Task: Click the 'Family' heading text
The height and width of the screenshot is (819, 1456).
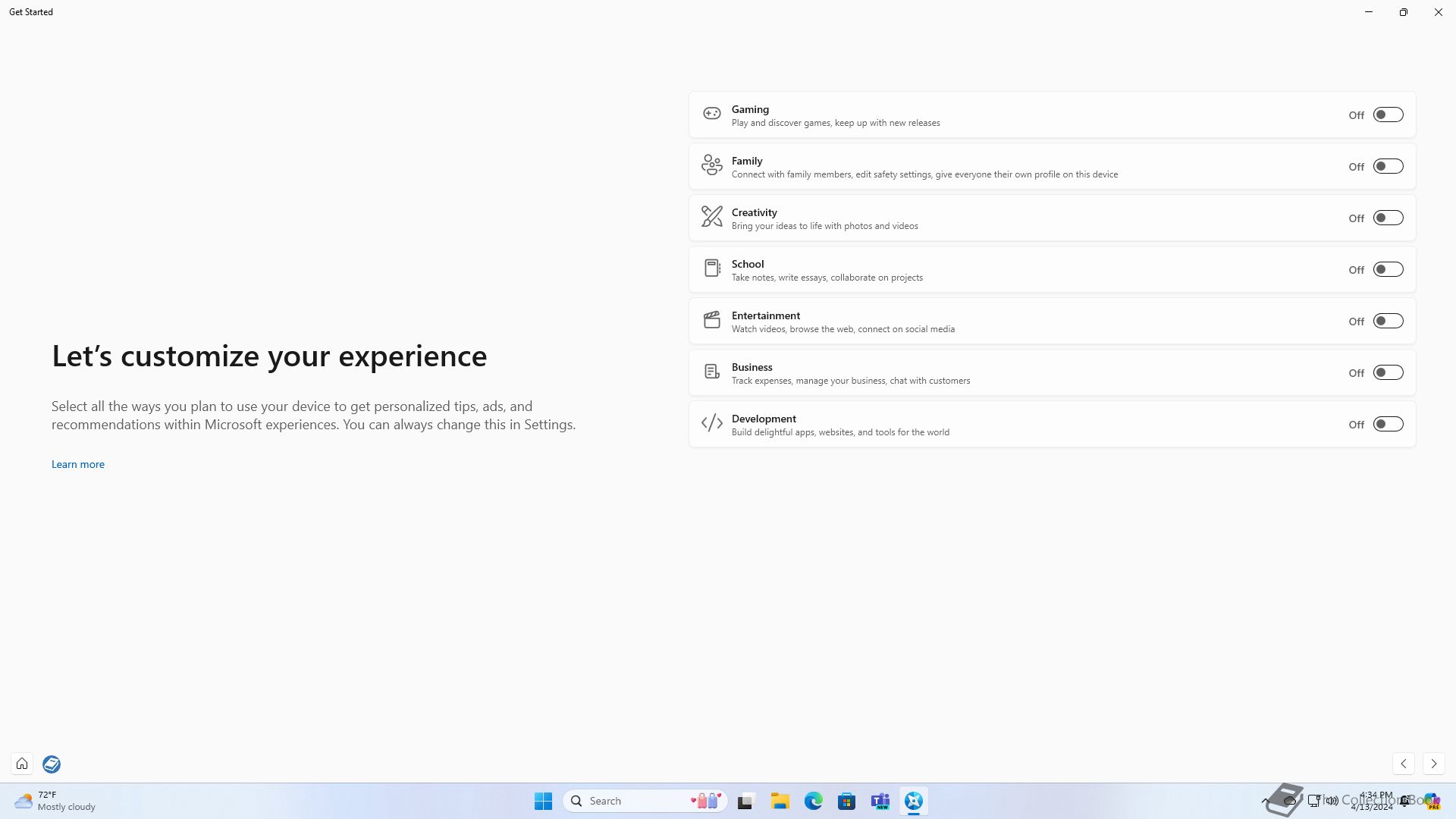Action: [x=747, y=161]
